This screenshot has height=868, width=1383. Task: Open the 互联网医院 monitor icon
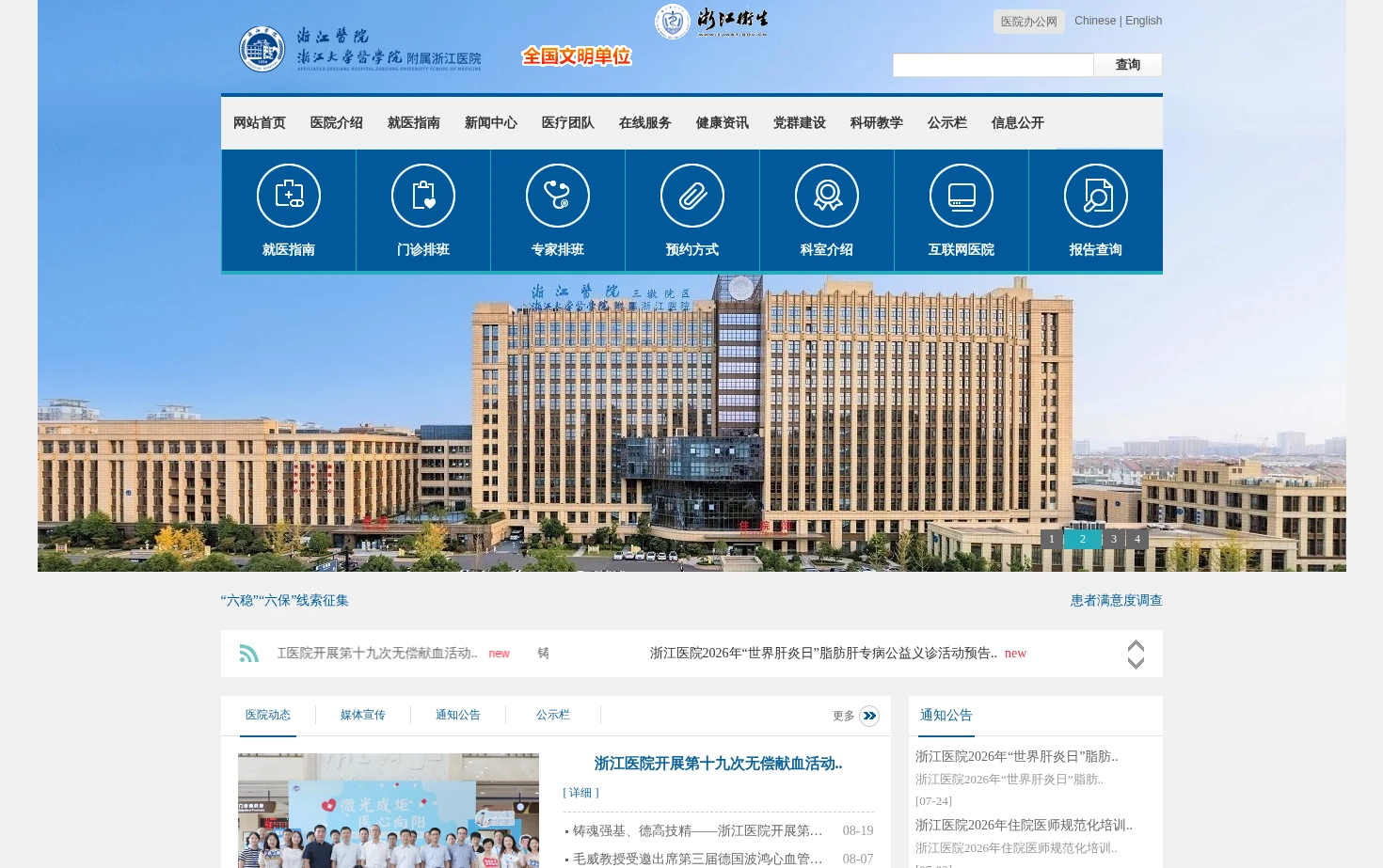point(962,196)
